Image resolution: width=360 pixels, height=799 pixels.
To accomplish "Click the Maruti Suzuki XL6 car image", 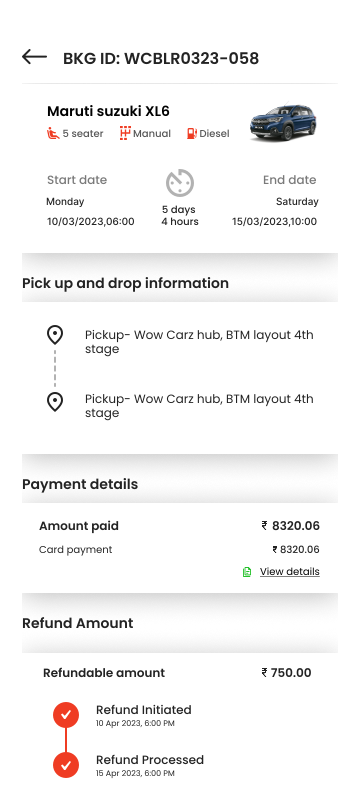I will click(282, 122).
